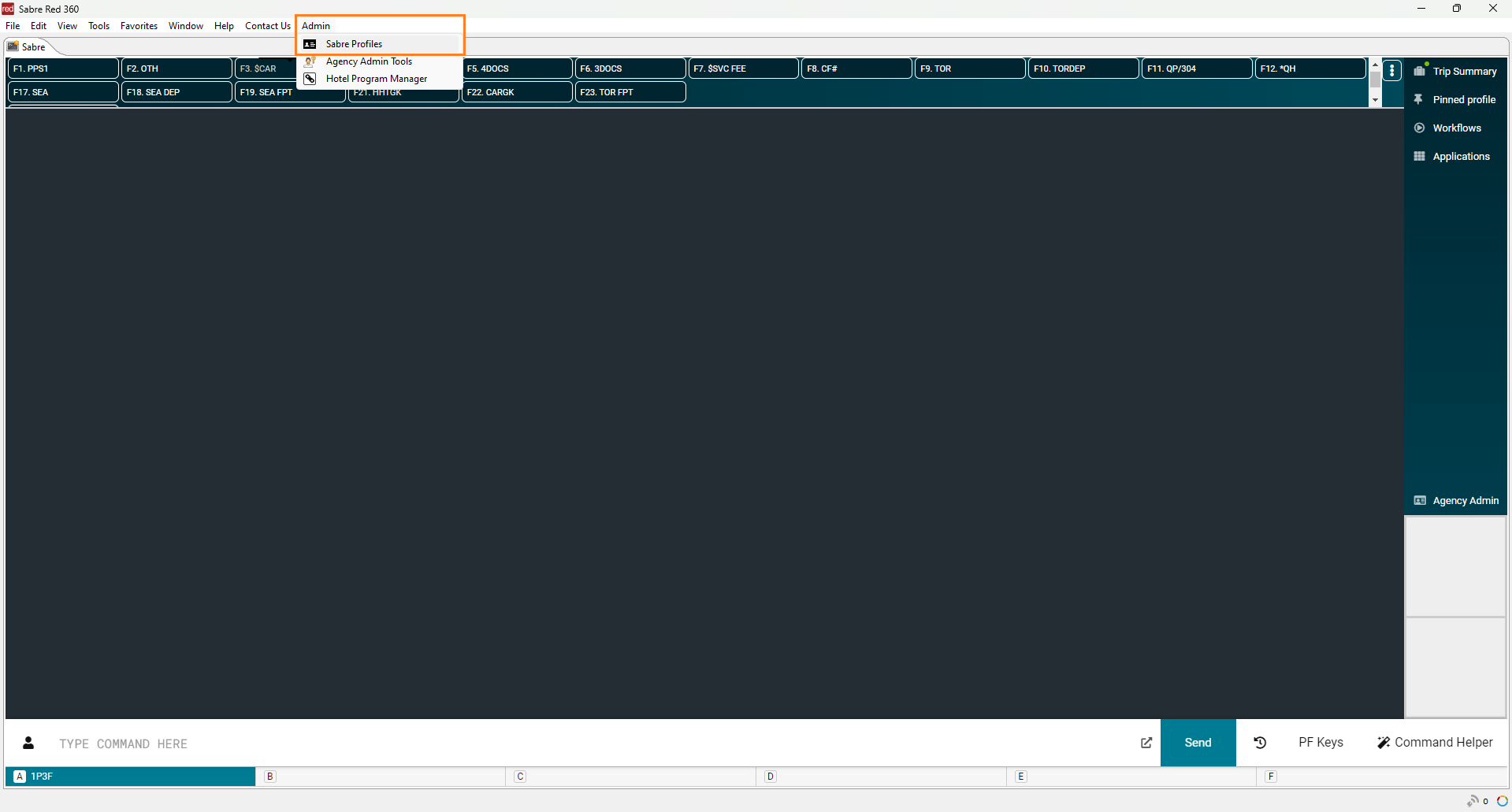This screenshot has height=812, width=1512.
Task: Click the F22. CARGK quick key
Action: [517, 92]
